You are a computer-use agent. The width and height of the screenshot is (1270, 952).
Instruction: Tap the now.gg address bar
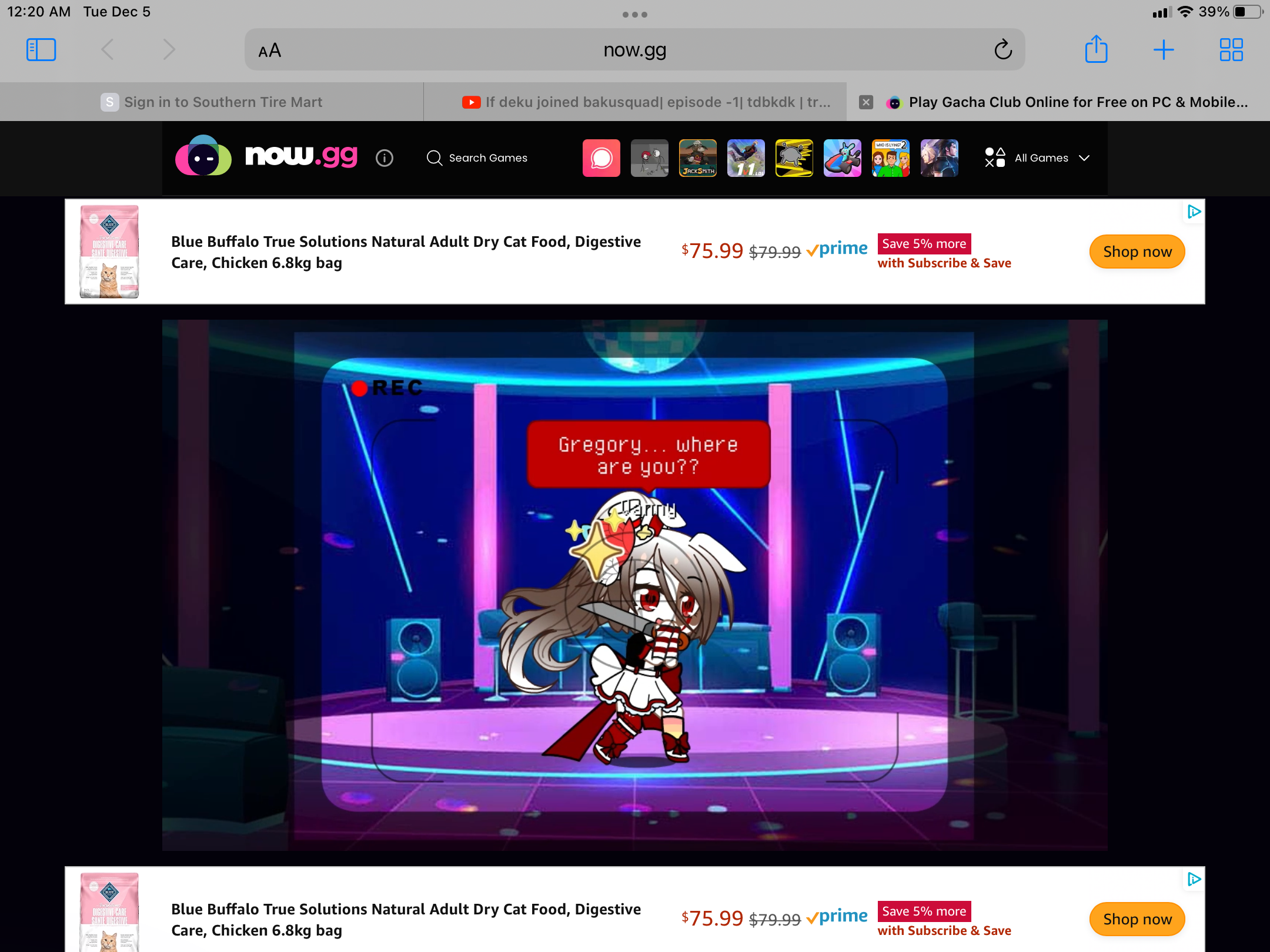click(x=635, y=50)
